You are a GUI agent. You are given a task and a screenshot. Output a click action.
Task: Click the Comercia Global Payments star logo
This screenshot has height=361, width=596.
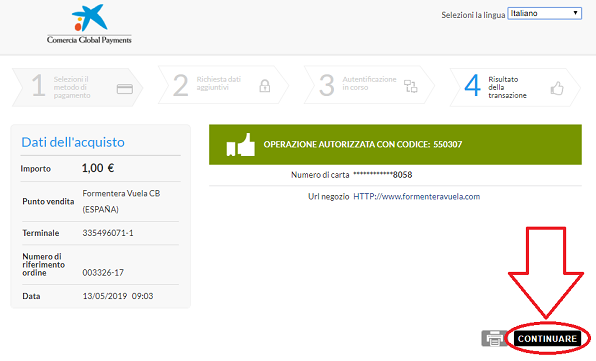90,18
